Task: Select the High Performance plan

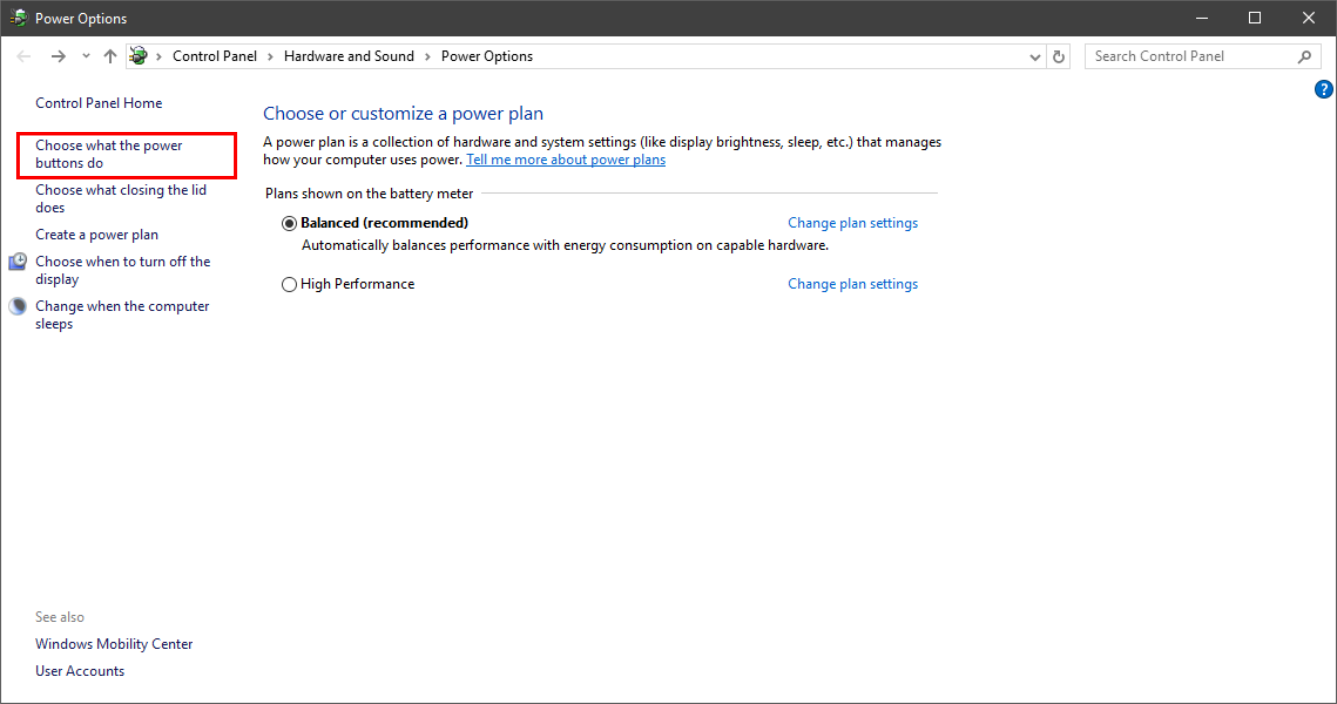Action: [x=290, y=284]
